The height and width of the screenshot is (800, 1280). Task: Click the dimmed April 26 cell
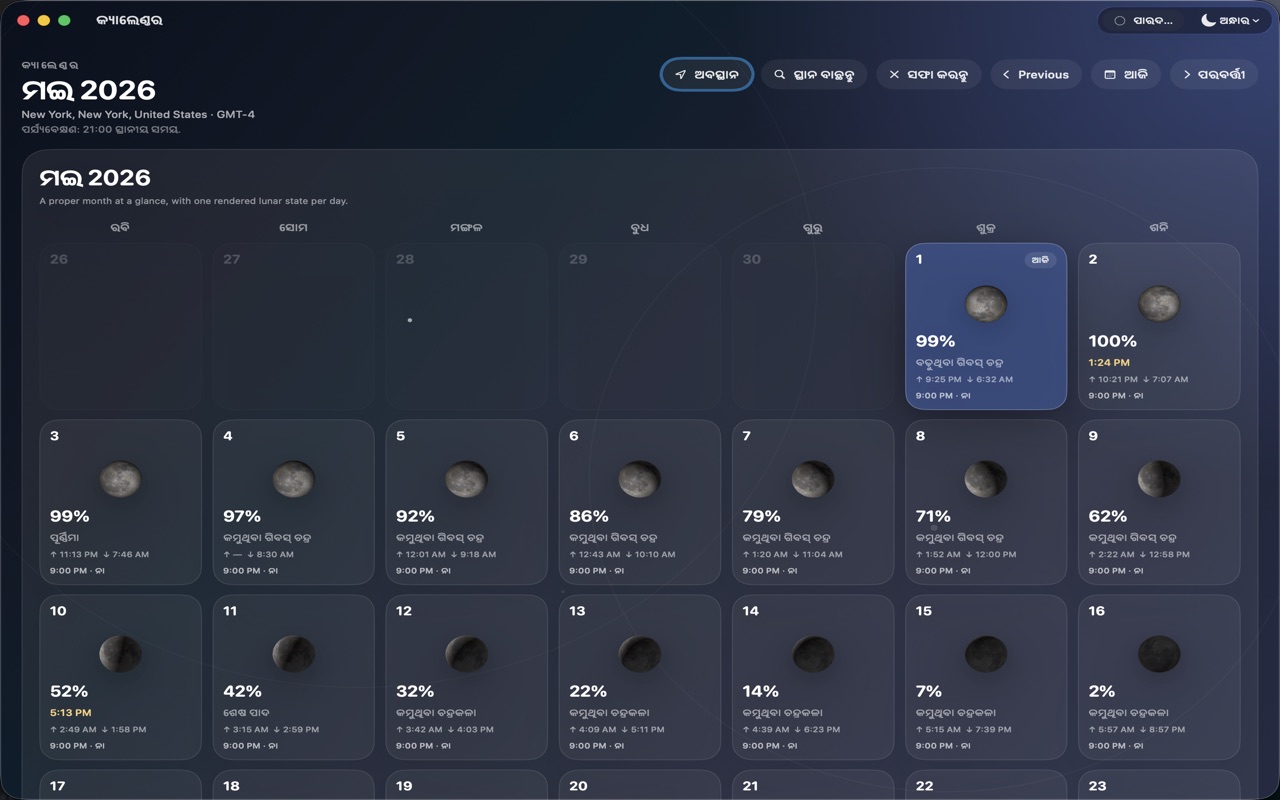tap(120, 326)
